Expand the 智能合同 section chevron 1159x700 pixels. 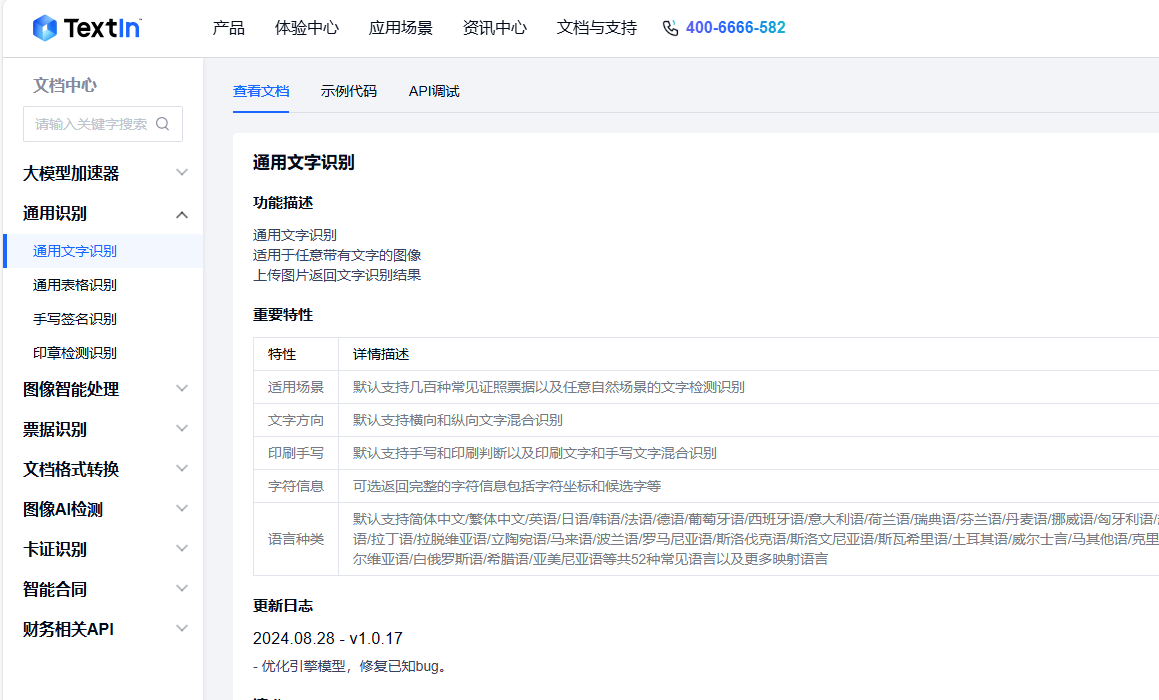(x=182, y=588)
